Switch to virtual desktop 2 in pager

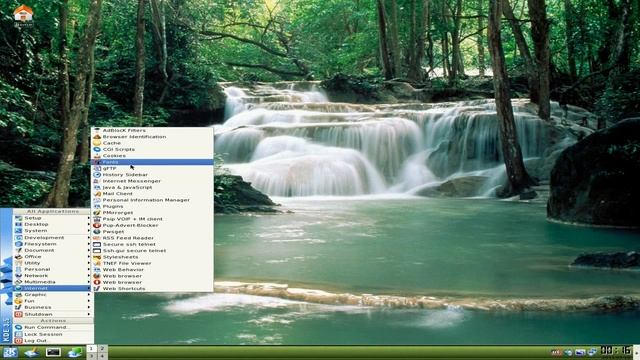pos(102,349)
